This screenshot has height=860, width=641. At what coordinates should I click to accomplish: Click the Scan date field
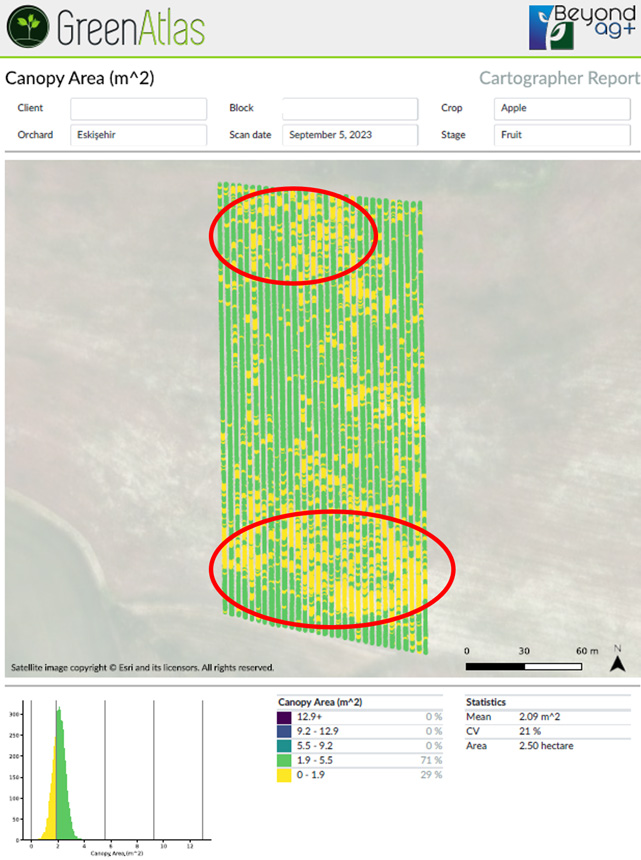[349, 134]
